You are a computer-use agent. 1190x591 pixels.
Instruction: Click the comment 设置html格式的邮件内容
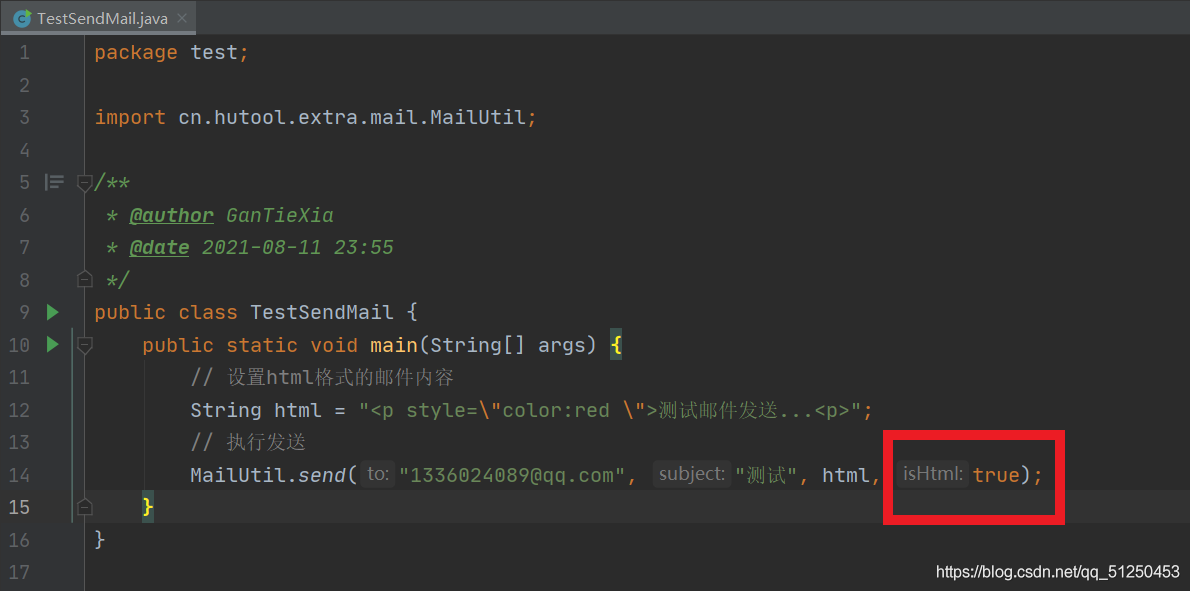pyautogui.click(x=323, y=377)
